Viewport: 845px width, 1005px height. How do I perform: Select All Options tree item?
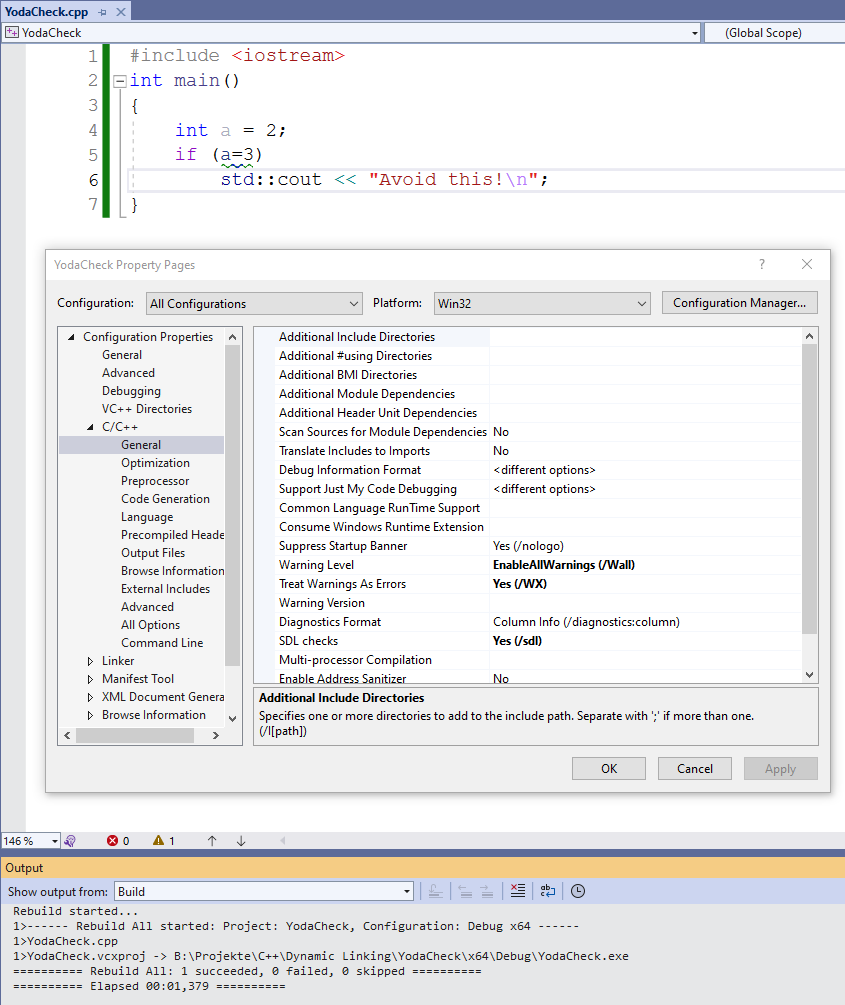(151, 624)
